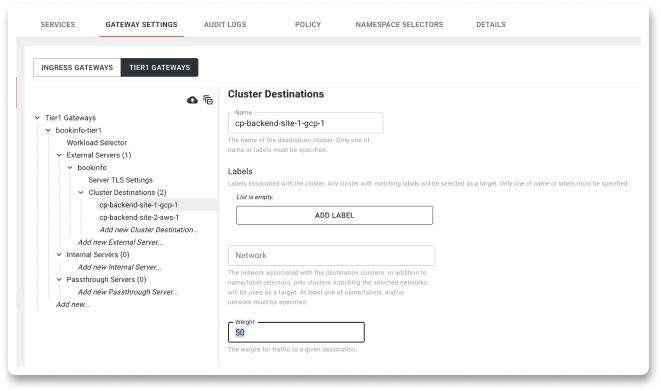Collapse the bookinfo server chevron
The width and height of the screenshot is (661, 391).
coord(70,168)
